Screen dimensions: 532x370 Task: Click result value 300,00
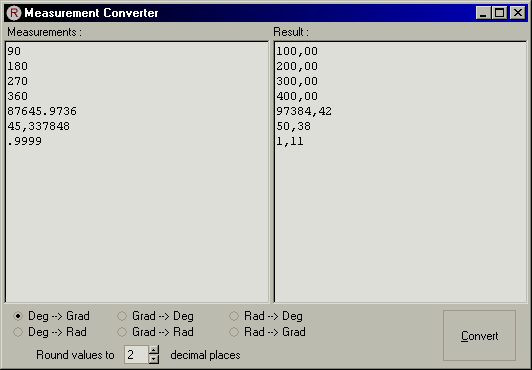coord(297,81)
